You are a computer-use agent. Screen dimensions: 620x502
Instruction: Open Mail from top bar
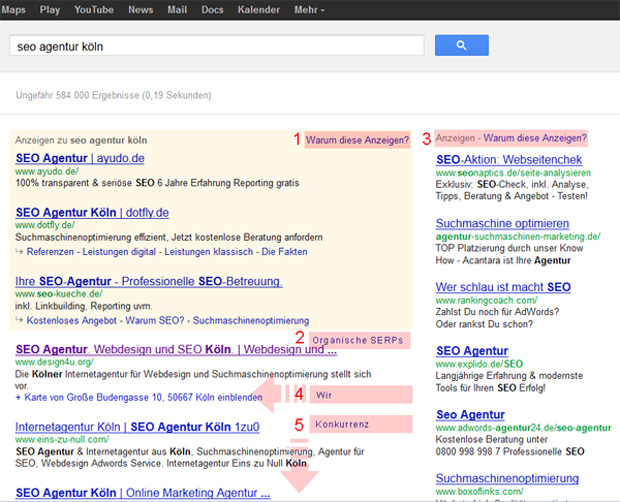point(177,9)
